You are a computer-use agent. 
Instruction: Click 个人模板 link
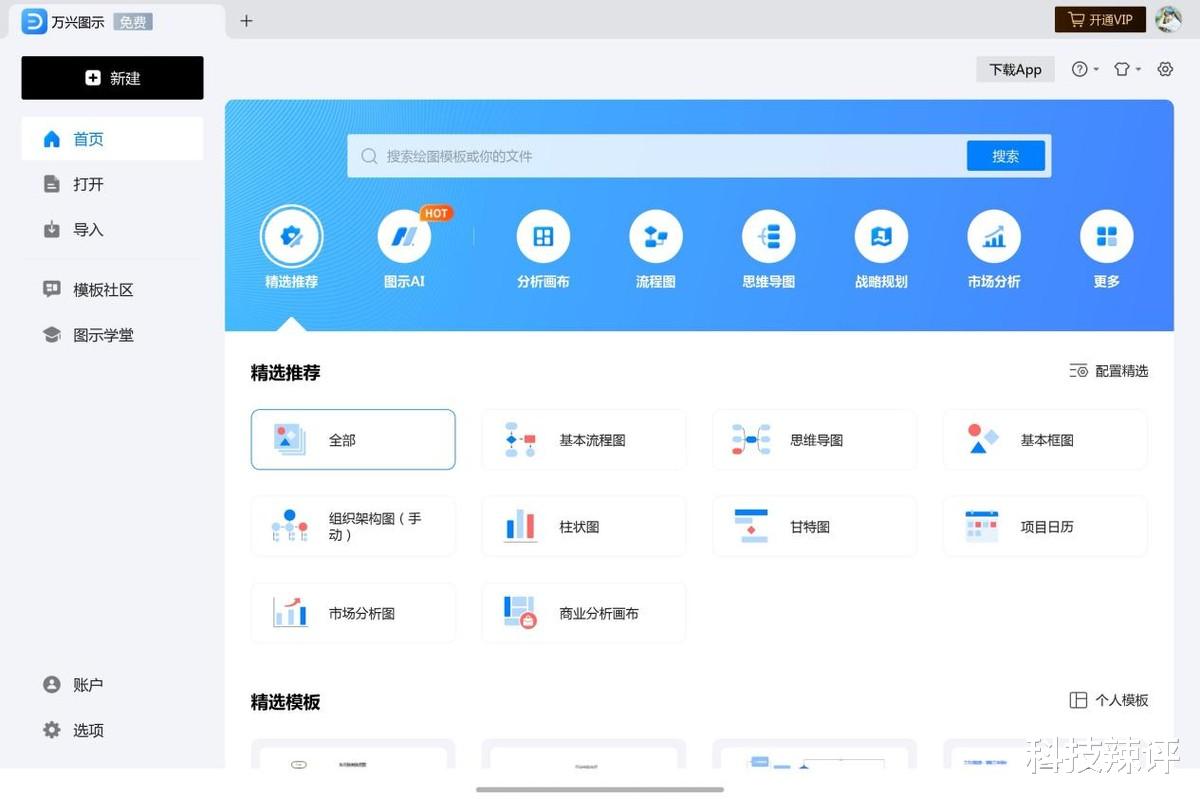1109,700
